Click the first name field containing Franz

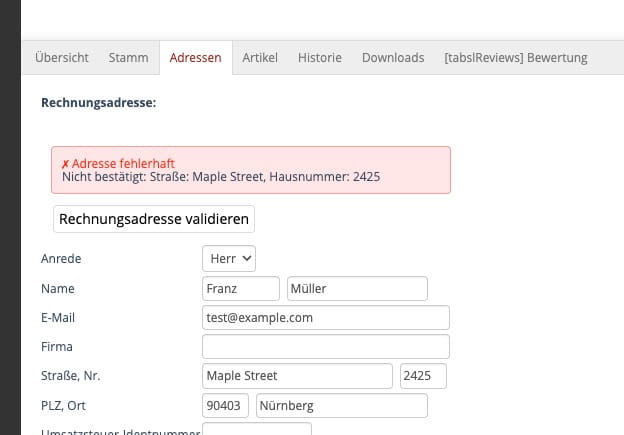[241, 289]
